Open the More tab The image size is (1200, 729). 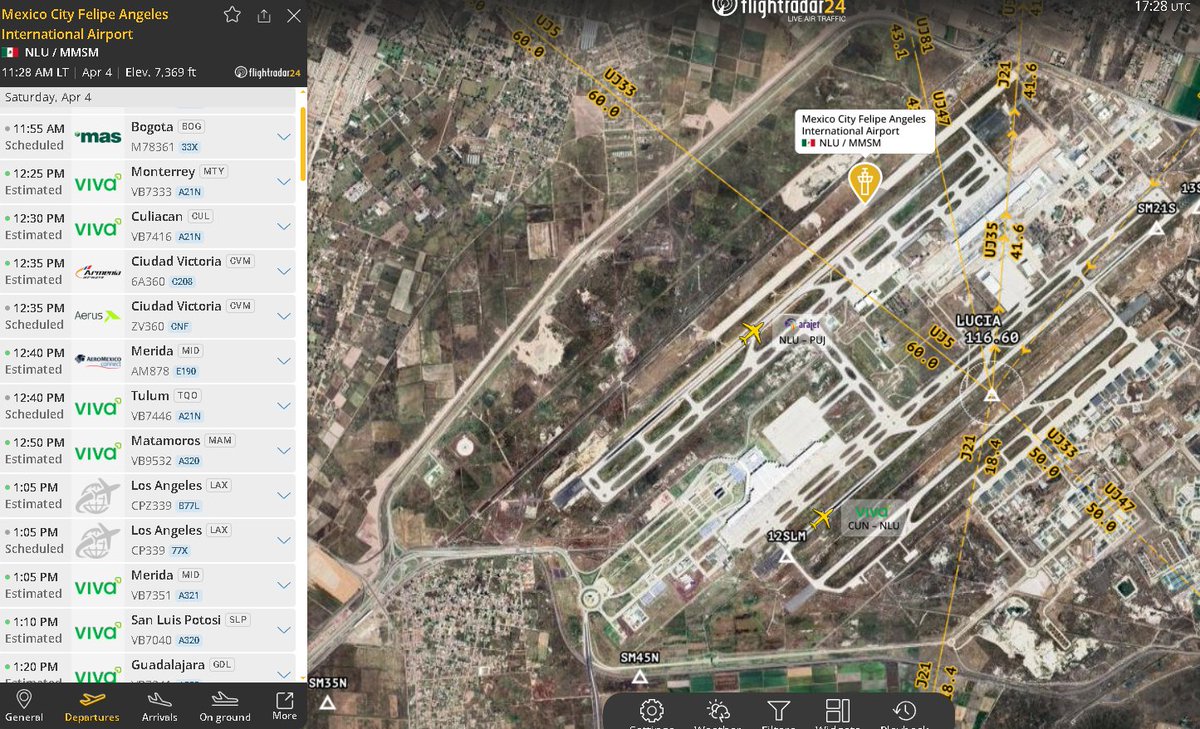click(284, 706)
